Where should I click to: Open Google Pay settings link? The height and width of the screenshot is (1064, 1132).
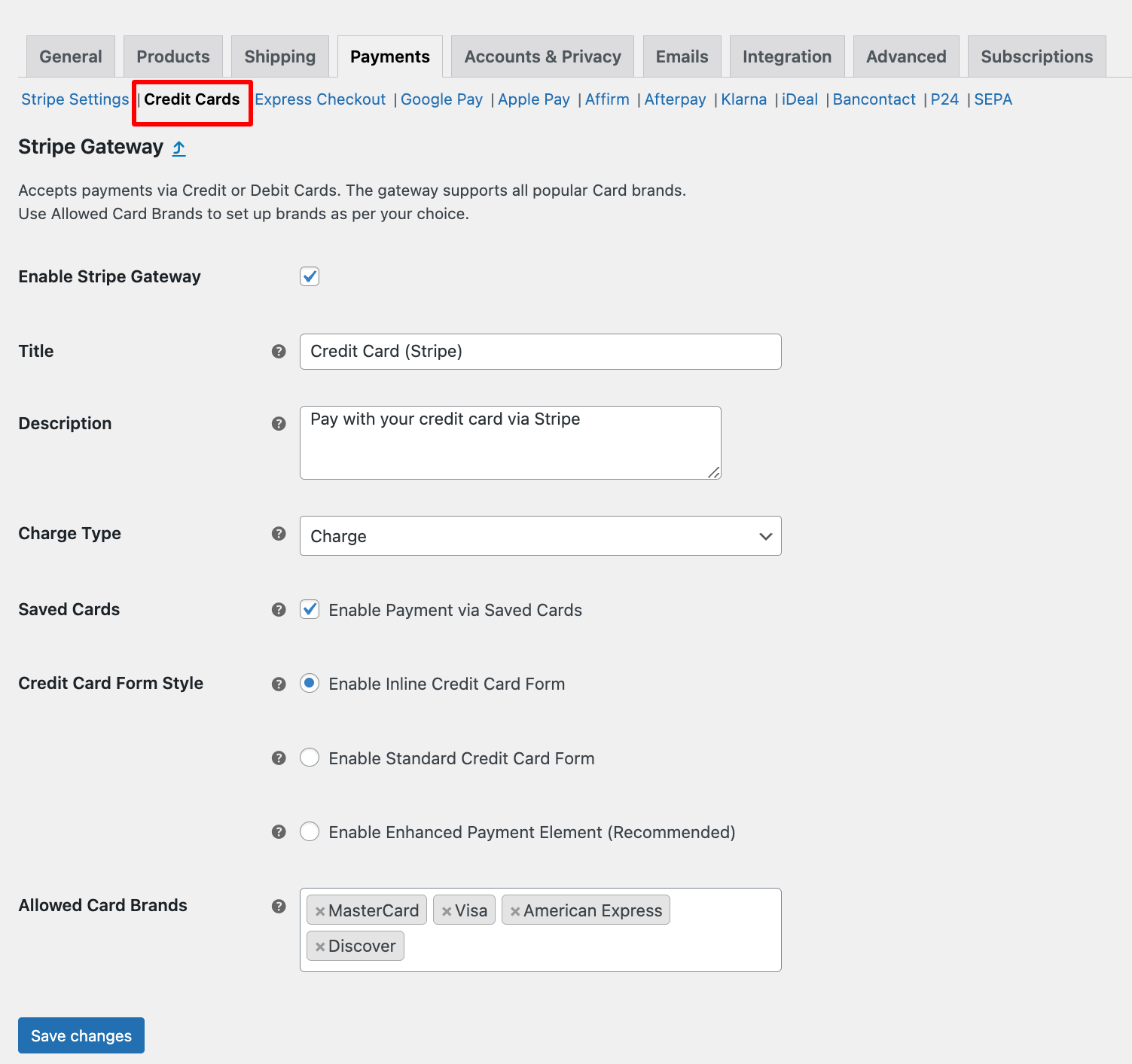[441, 99]
